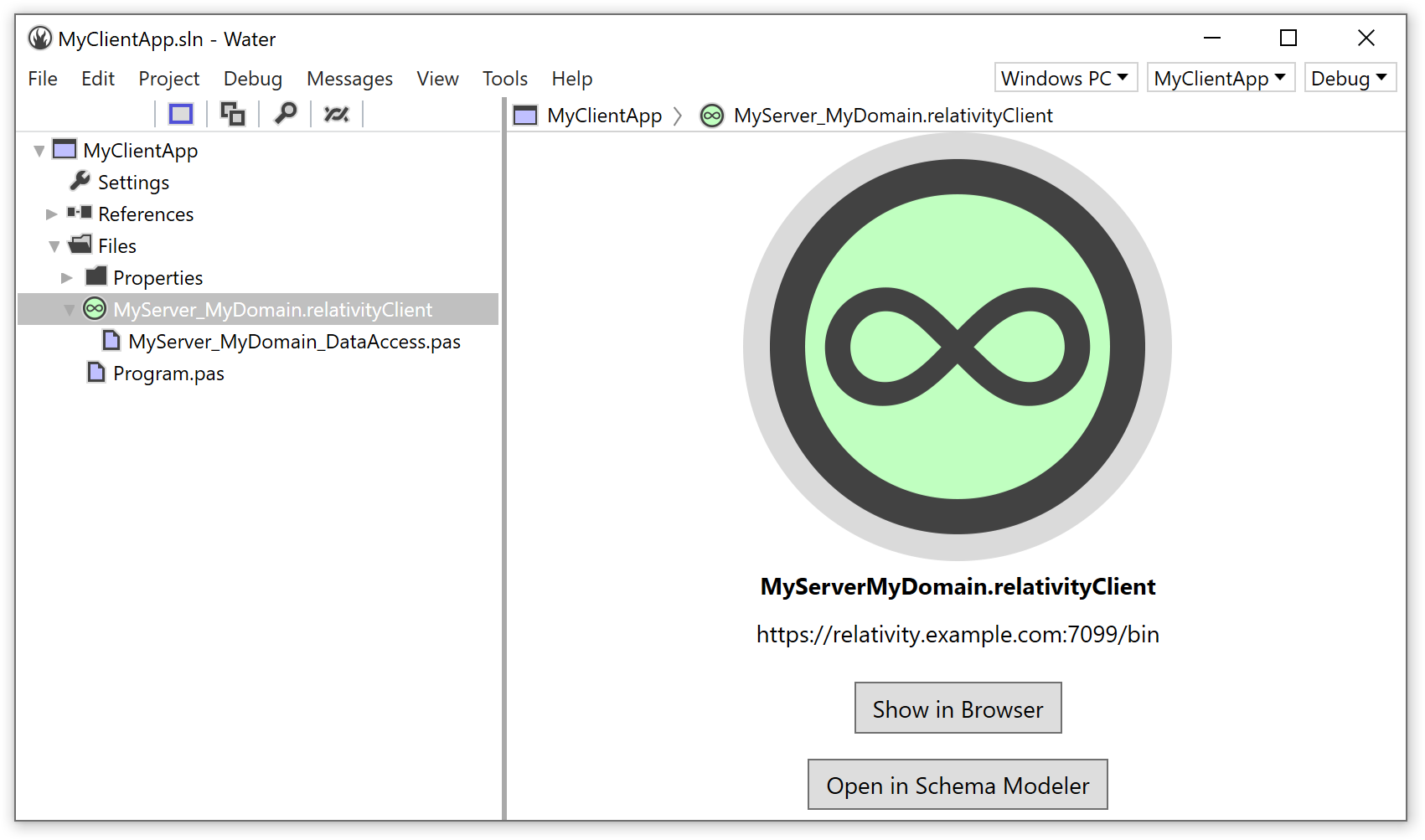Open search with the magnifier icon
Image resolution: width=1425 pixels, height=840 pixels.
[286, 112]
